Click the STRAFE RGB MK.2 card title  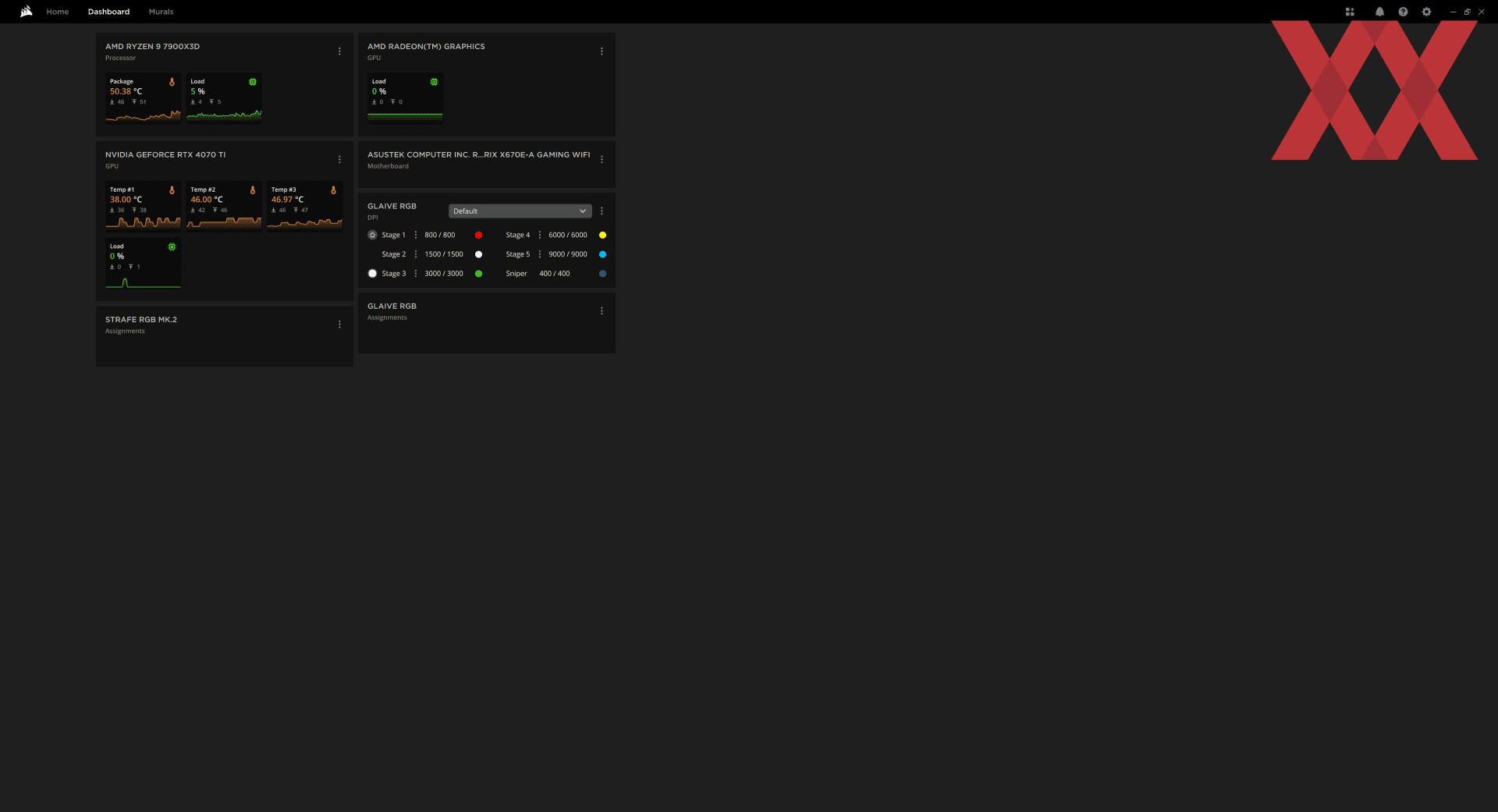click(141, 320)
